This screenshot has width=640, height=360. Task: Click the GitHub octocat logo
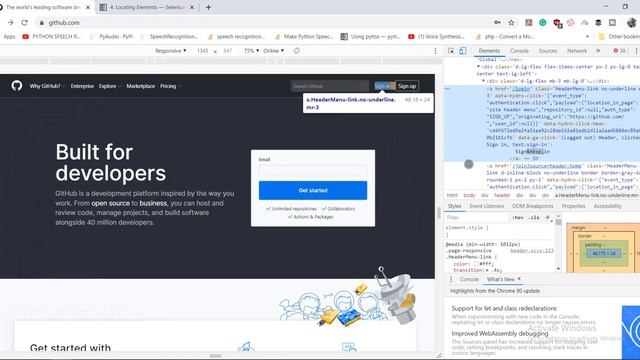click(17, 86)
